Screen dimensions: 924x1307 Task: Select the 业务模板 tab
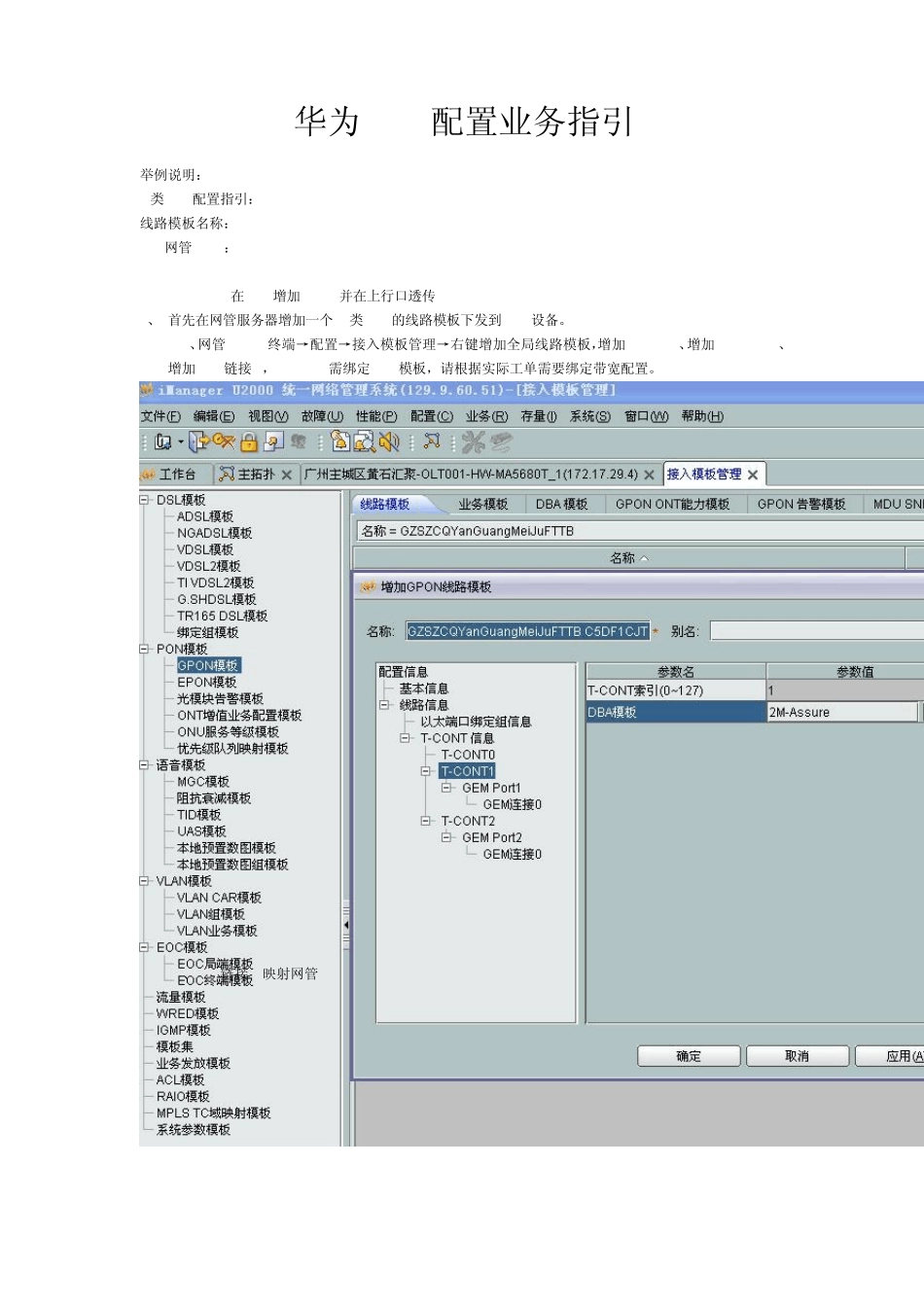(483, 505)
